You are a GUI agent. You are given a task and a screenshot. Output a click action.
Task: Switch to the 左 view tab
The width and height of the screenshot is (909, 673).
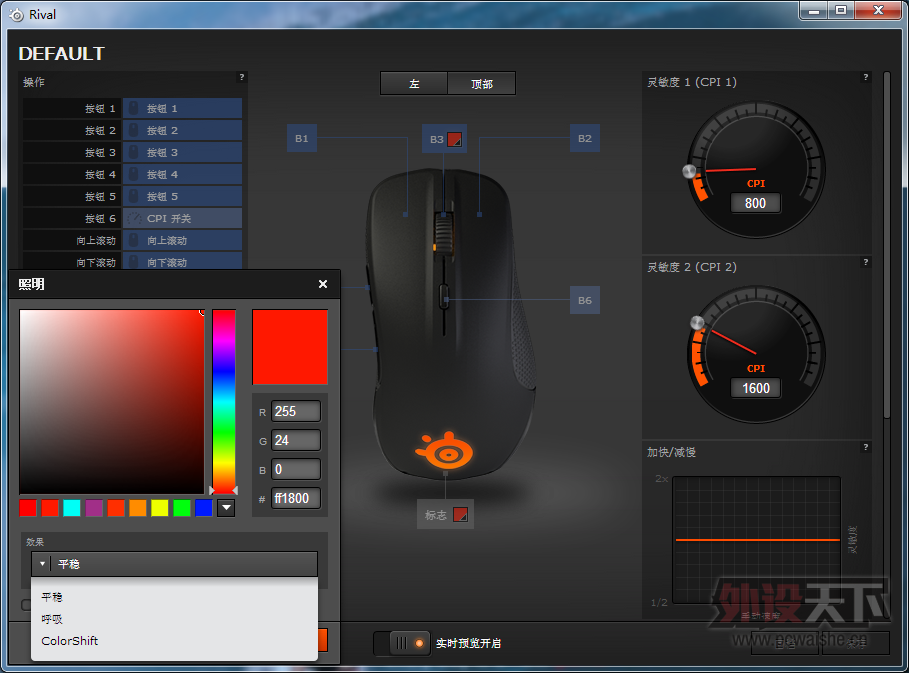[x=414, y=83]
